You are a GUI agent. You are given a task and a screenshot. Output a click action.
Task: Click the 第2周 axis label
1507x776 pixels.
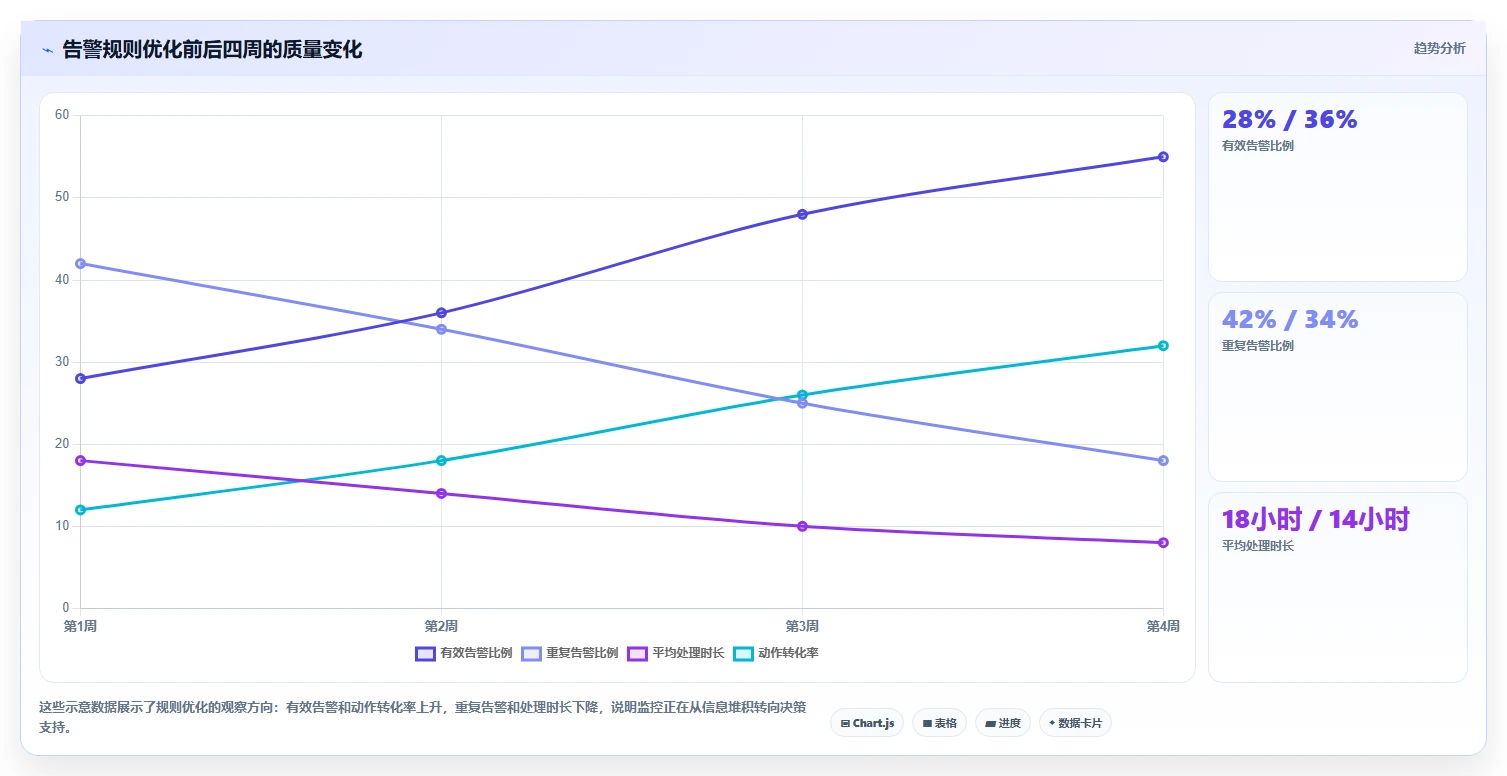pos(441,627)
